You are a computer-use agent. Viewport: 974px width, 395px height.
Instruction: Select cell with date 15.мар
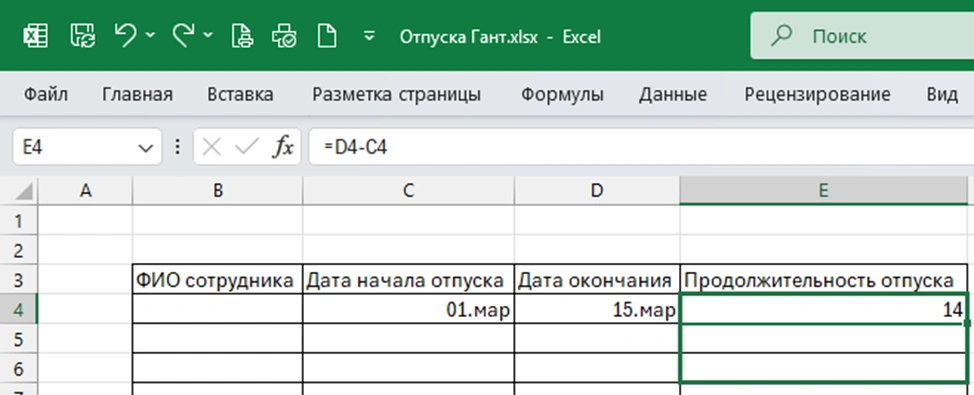(x=597, y=309)
